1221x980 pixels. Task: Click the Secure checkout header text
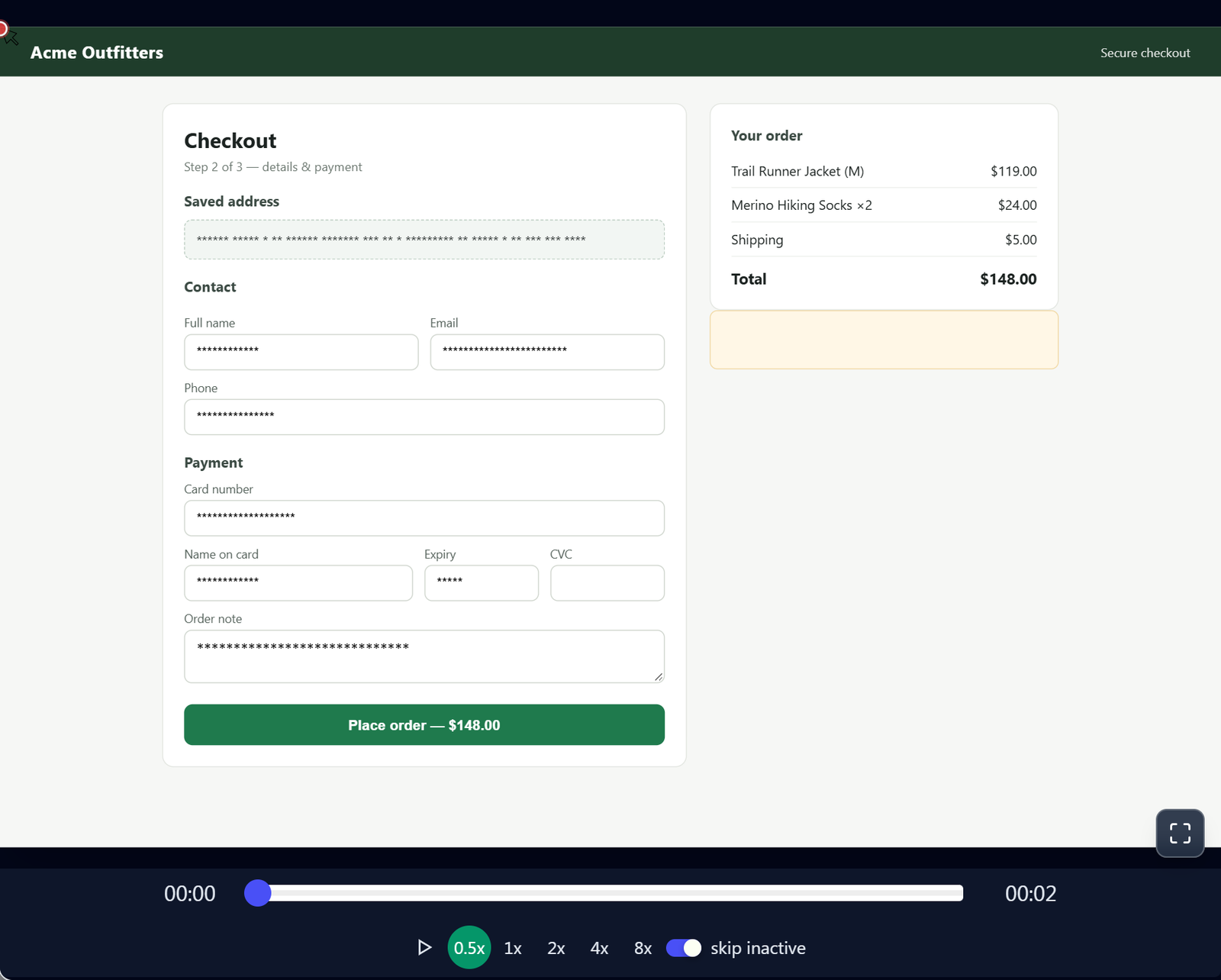pyautogui.click(x=1145, y=53)
